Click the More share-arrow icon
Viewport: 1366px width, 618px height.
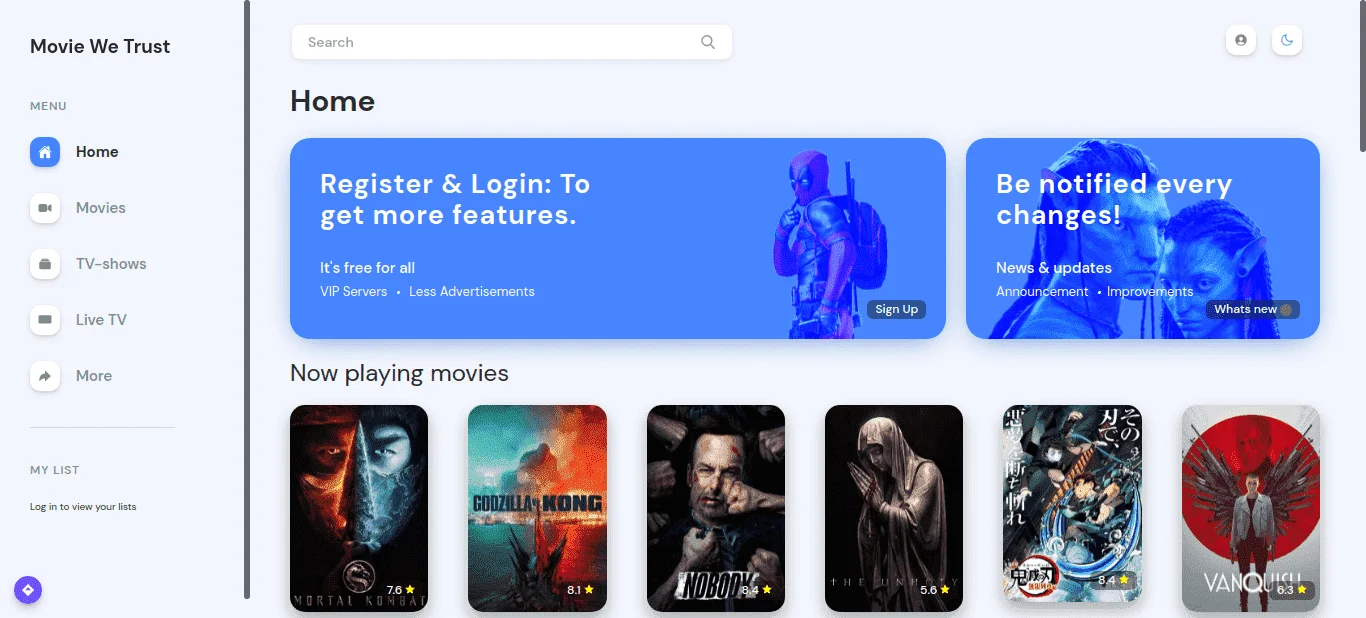click(45, 376)
